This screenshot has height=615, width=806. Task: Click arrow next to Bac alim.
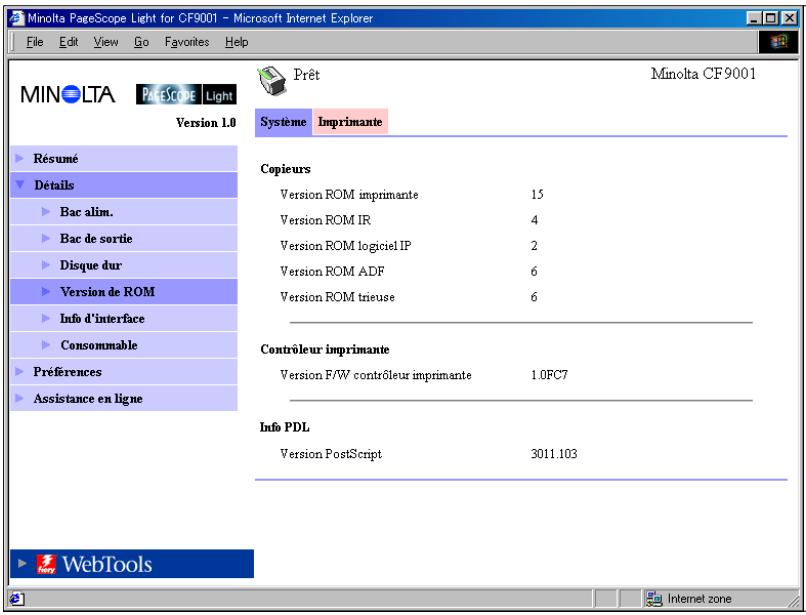point(46,211)
